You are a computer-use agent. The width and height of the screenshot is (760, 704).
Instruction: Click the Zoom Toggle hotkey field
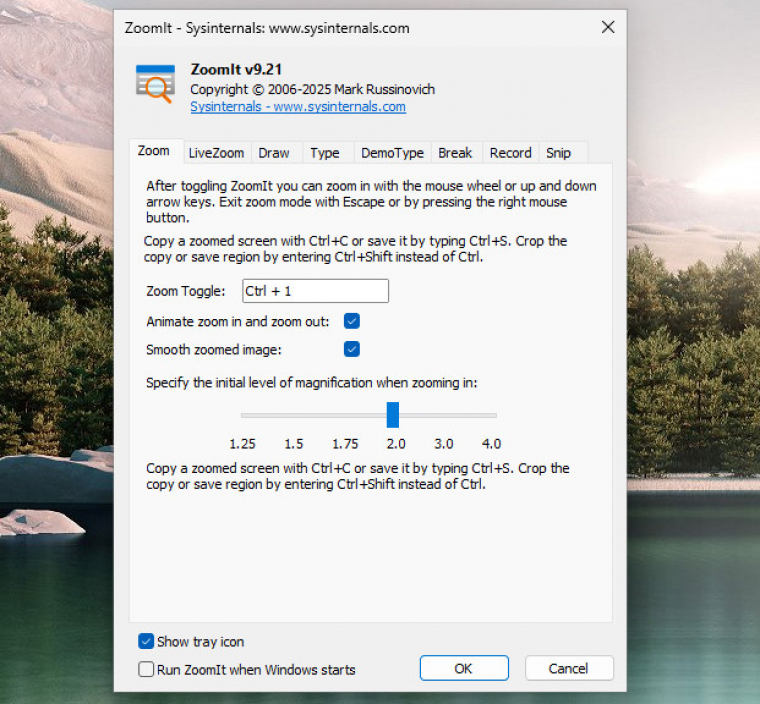tap(315, 291)
